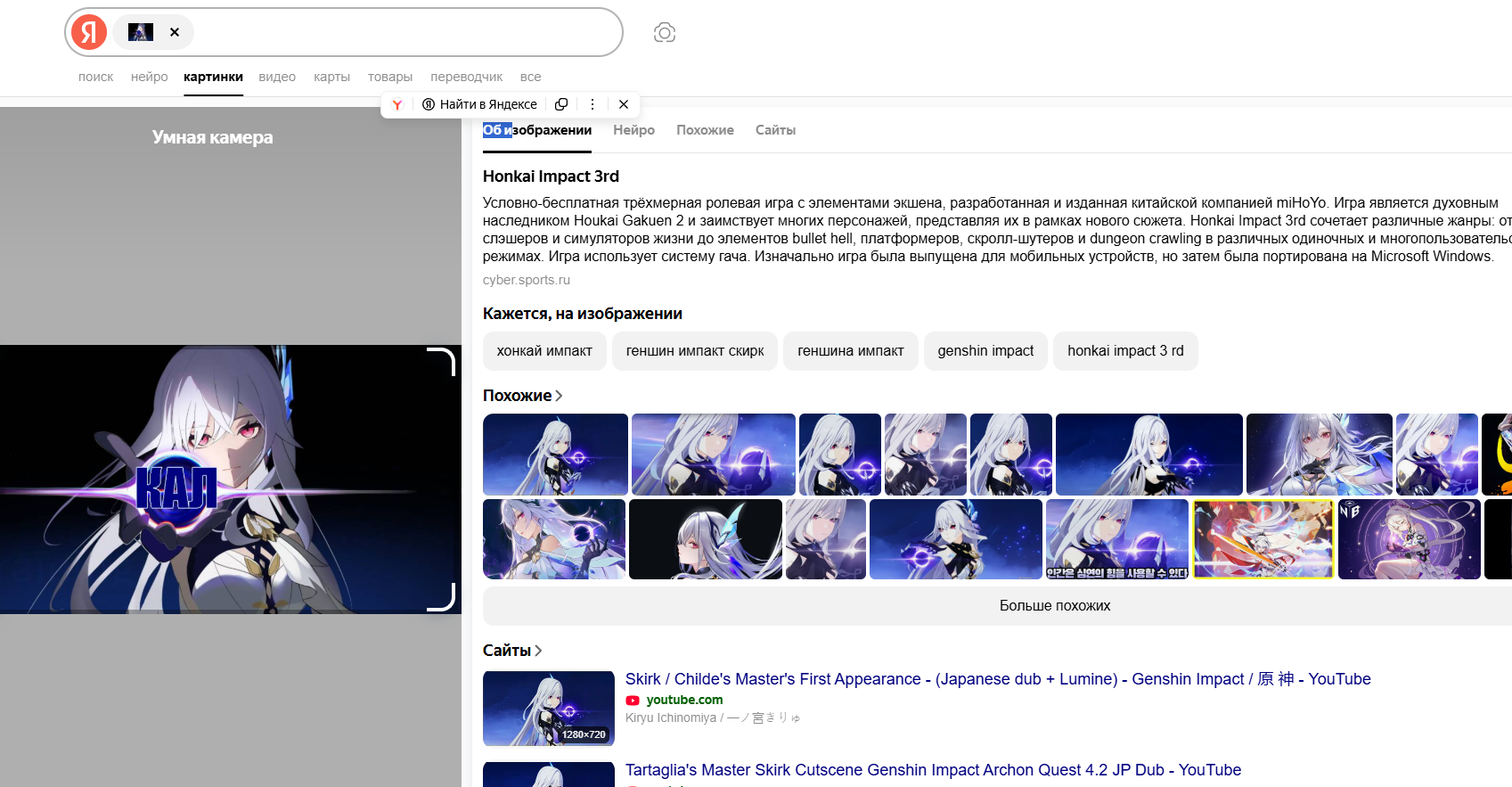Click the Yandex logo in search bar
This screenshot has width=1512, height=787.
(x=89, y=32)
